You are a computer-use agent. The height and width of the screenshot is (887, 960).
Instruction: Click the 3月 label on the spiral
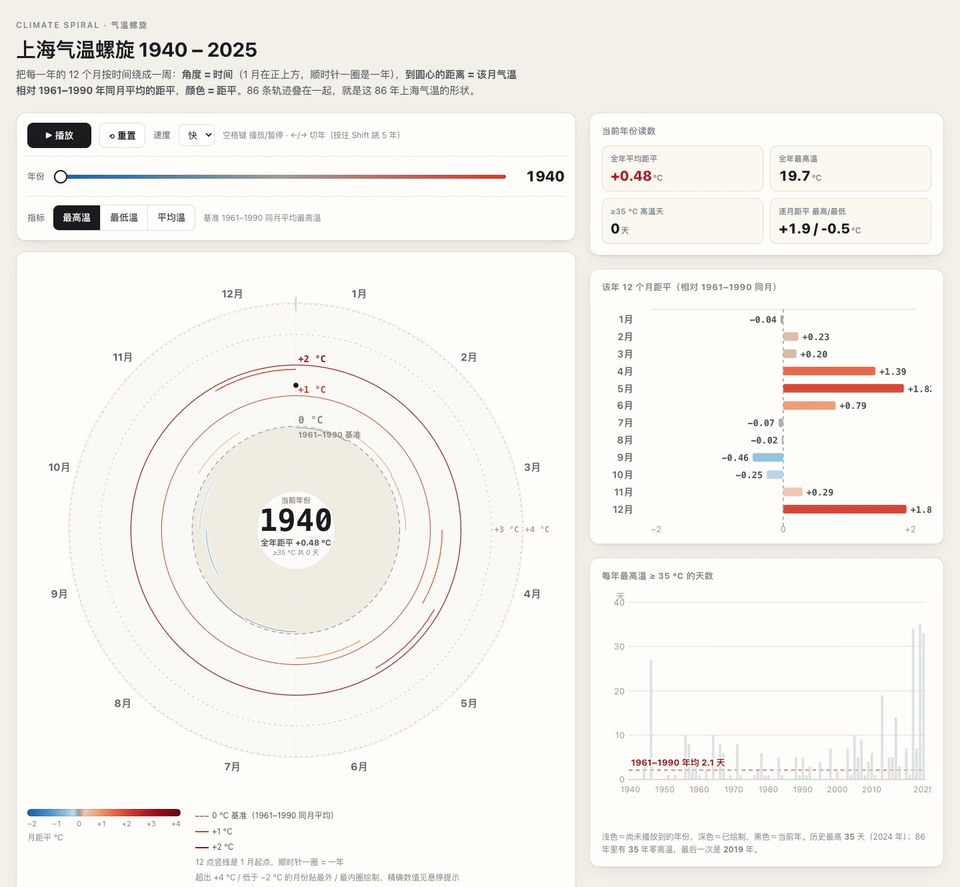point(532,467)
